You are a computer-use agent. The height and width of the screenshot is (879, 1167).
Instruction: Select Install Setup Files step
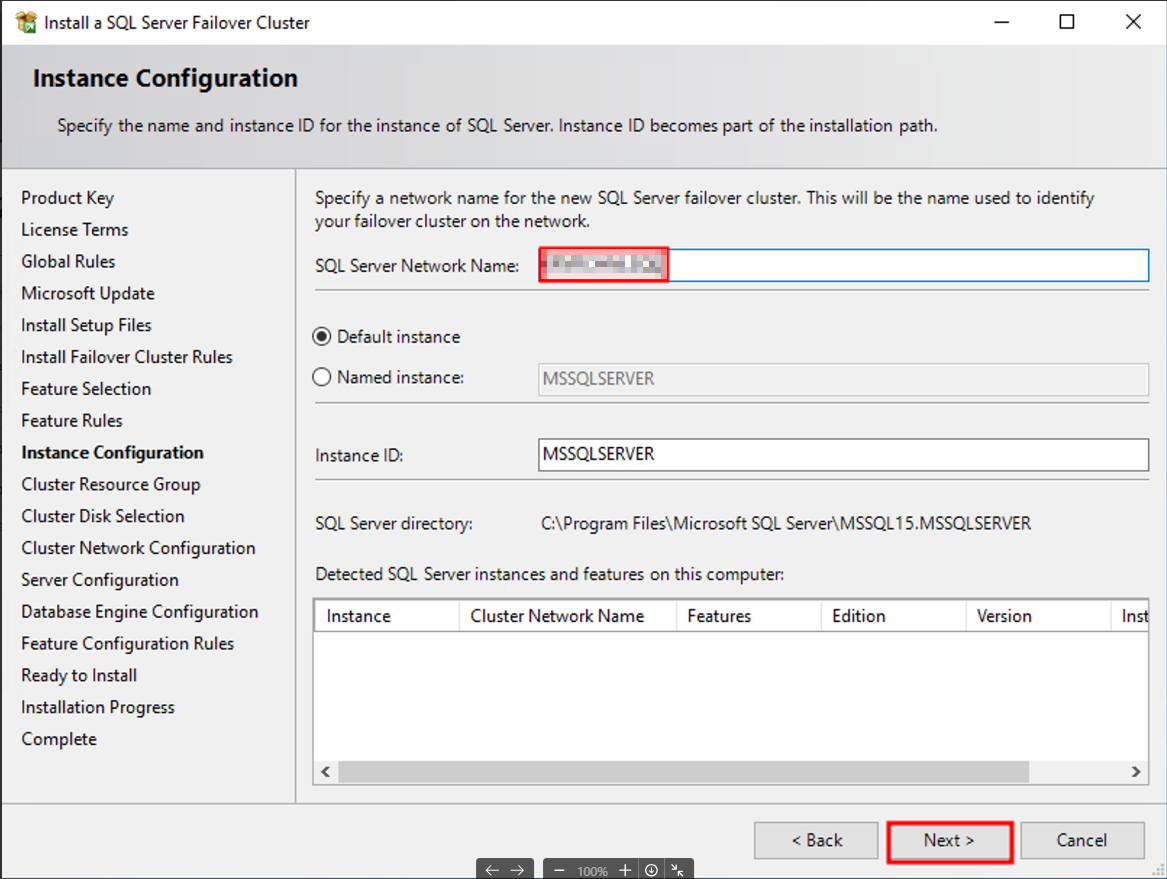tap(86, 325)
